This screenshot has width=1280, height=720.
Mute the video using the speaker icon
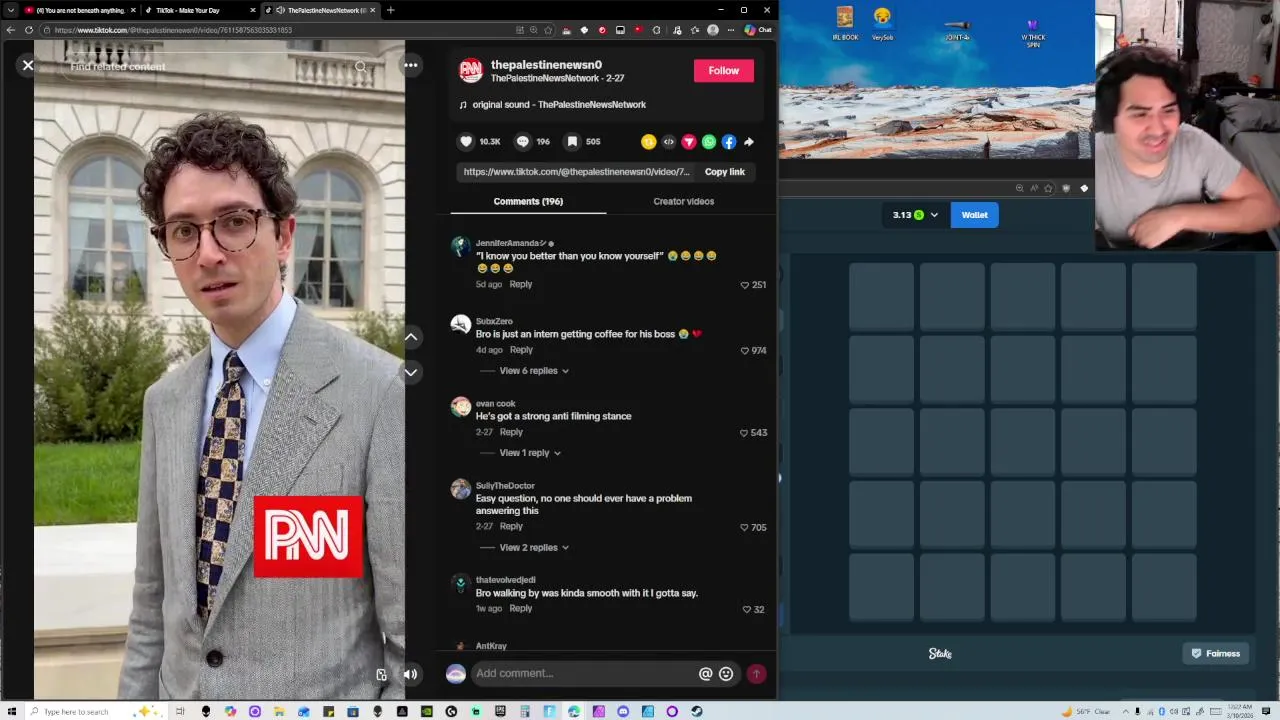(410, 674)
